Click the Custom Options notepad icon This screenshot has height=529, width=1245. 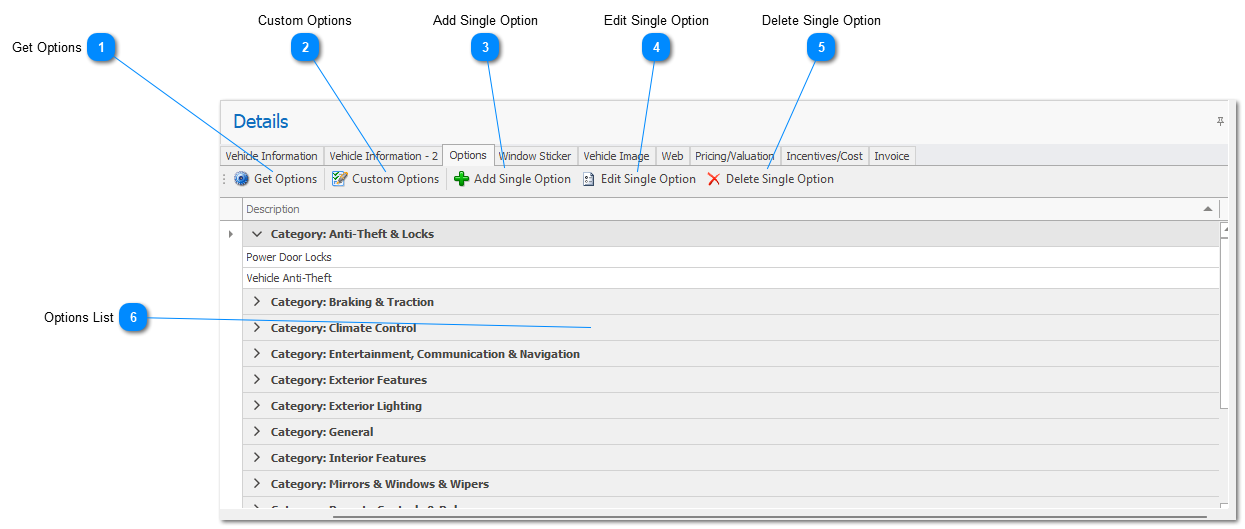pyautogui.click(x=340, y=179)
